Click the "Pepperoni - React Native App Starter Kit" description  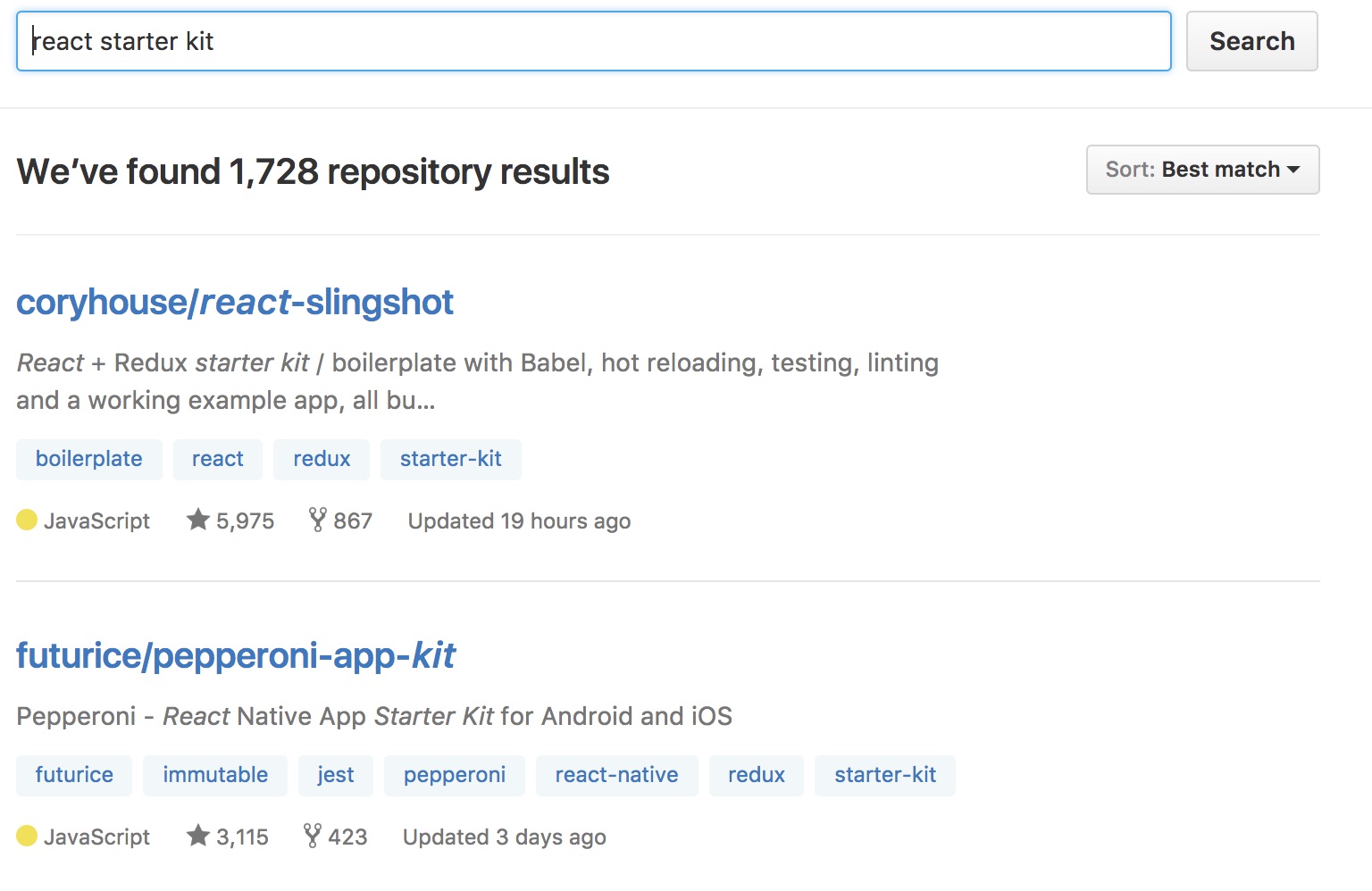374,716
